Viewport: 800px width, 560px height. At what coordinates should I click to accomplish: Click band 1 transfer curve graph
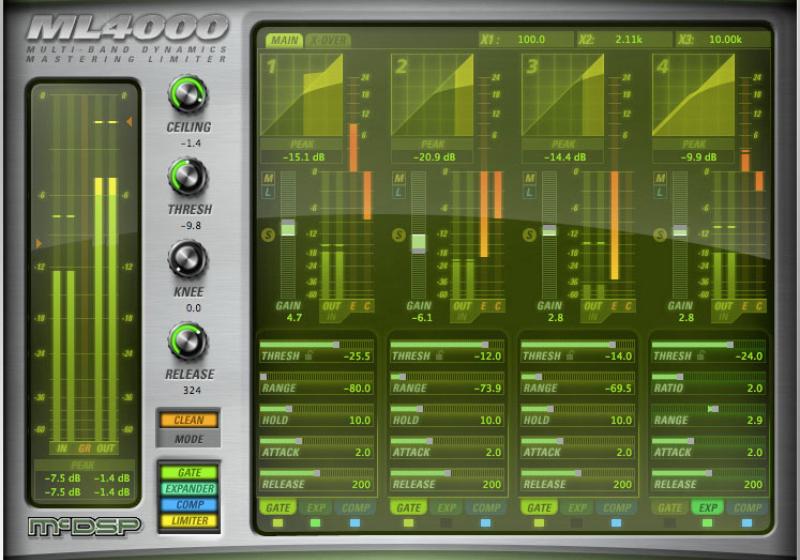302,95
